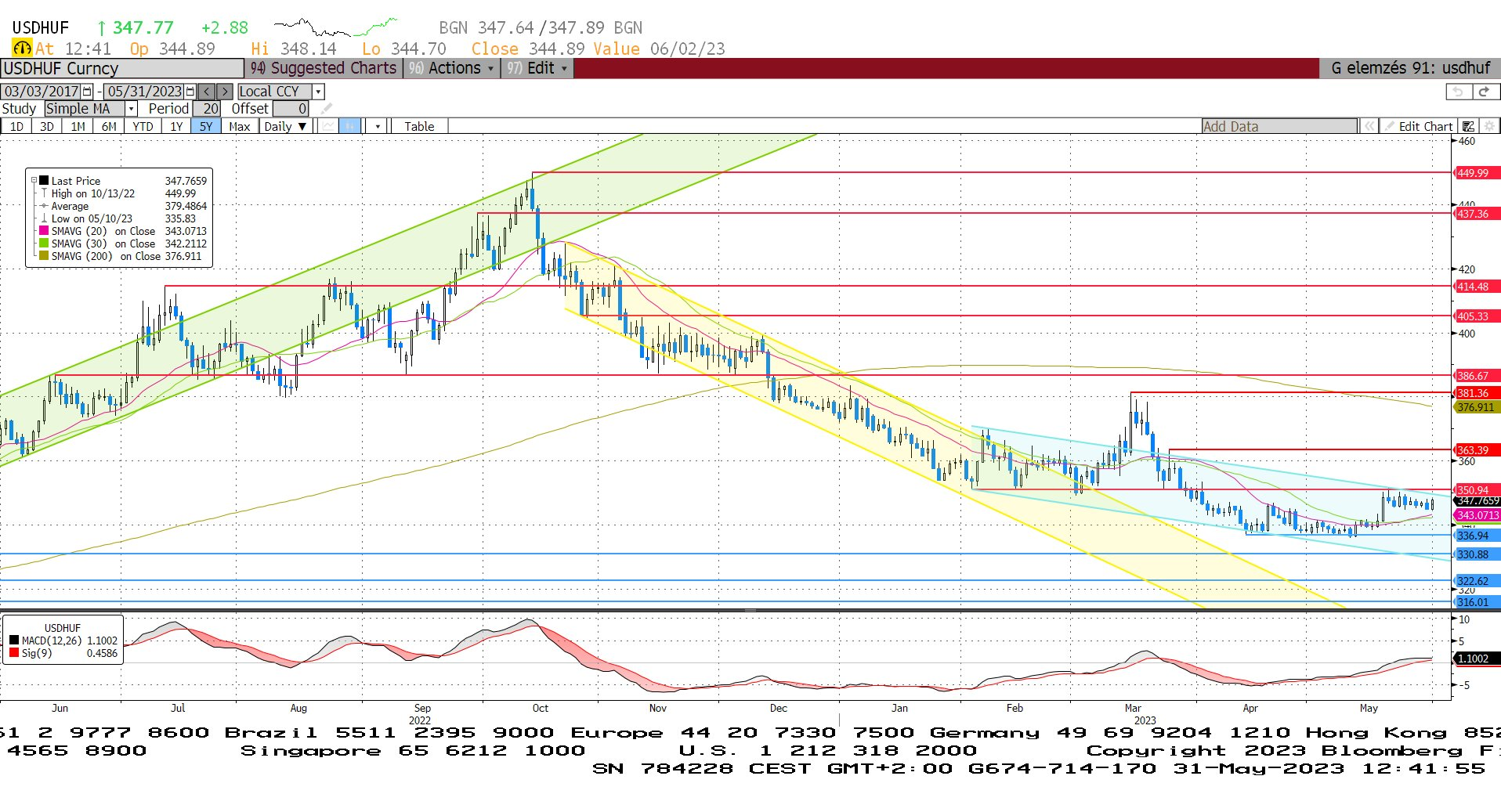Click the red Sig(9) legend square

(x=14, y=653)
